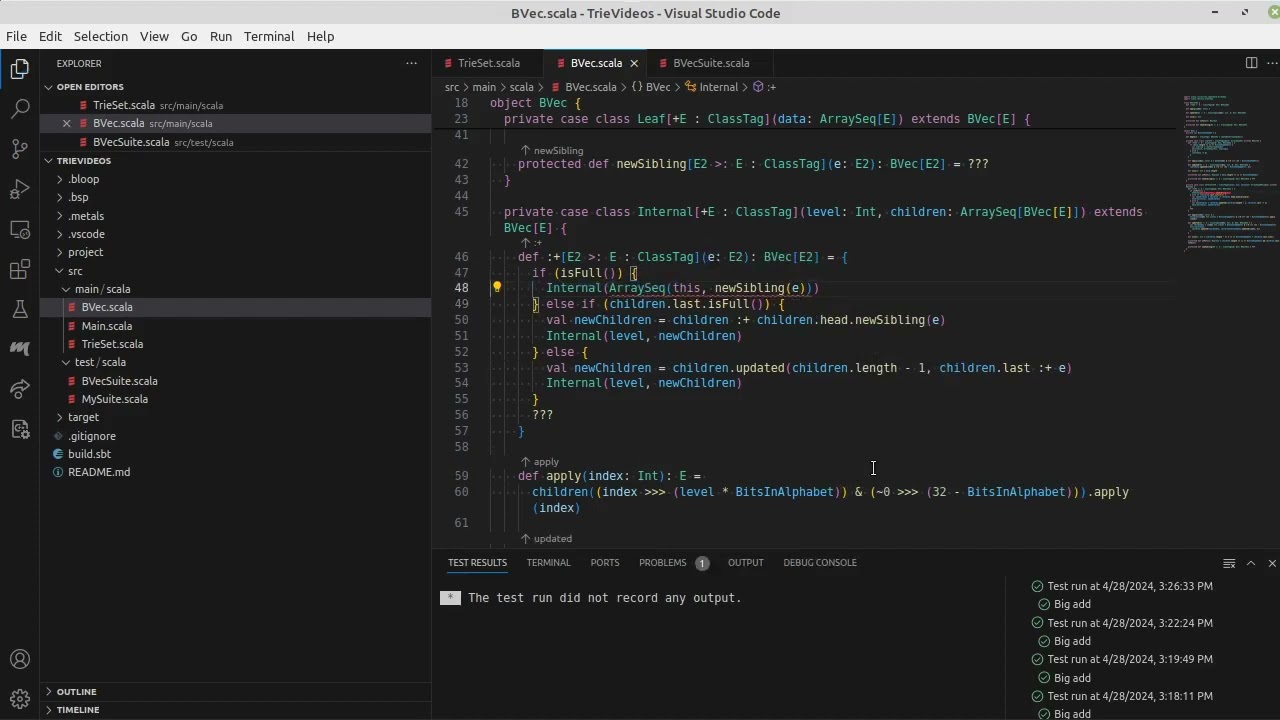Collapse test/scala folder
This screenshot has width=1280, height=720.
click(100, 362)
